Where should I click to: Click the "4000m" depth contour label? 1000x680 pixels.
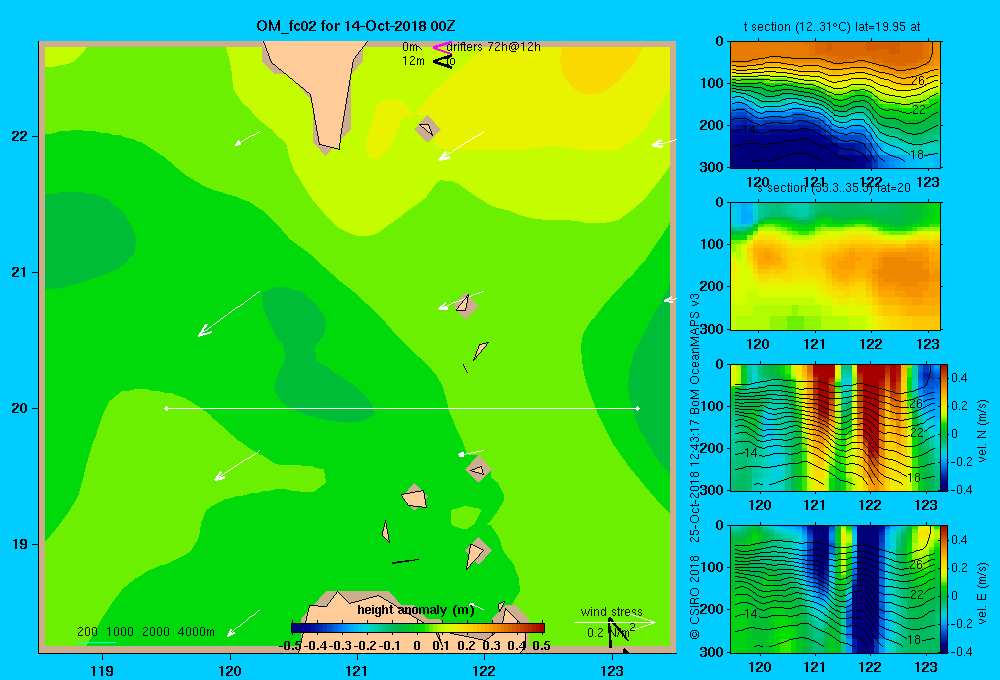click(x=196, y=632)
